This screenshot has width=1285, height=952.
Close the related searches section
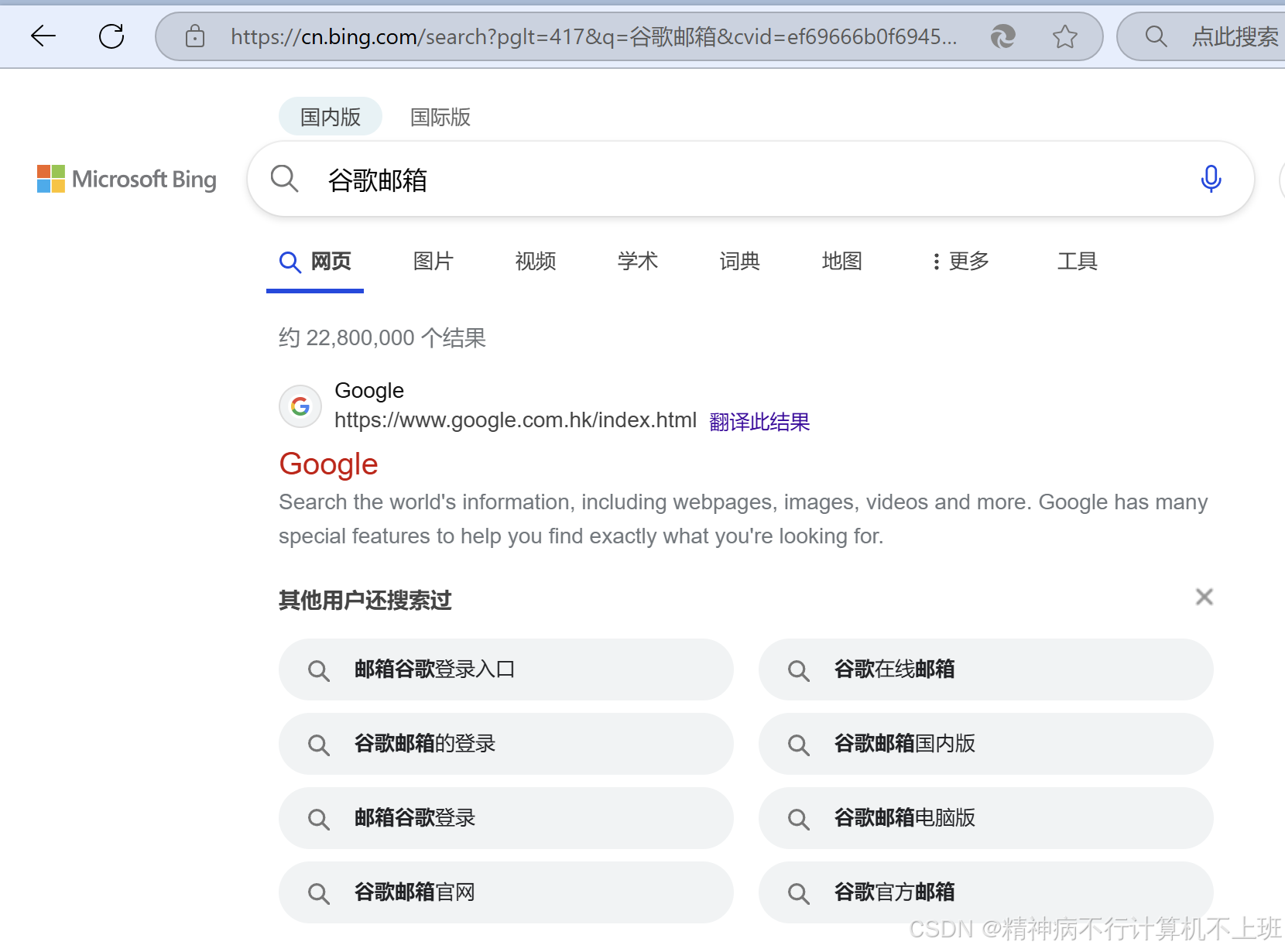(x=1204, y=597)
